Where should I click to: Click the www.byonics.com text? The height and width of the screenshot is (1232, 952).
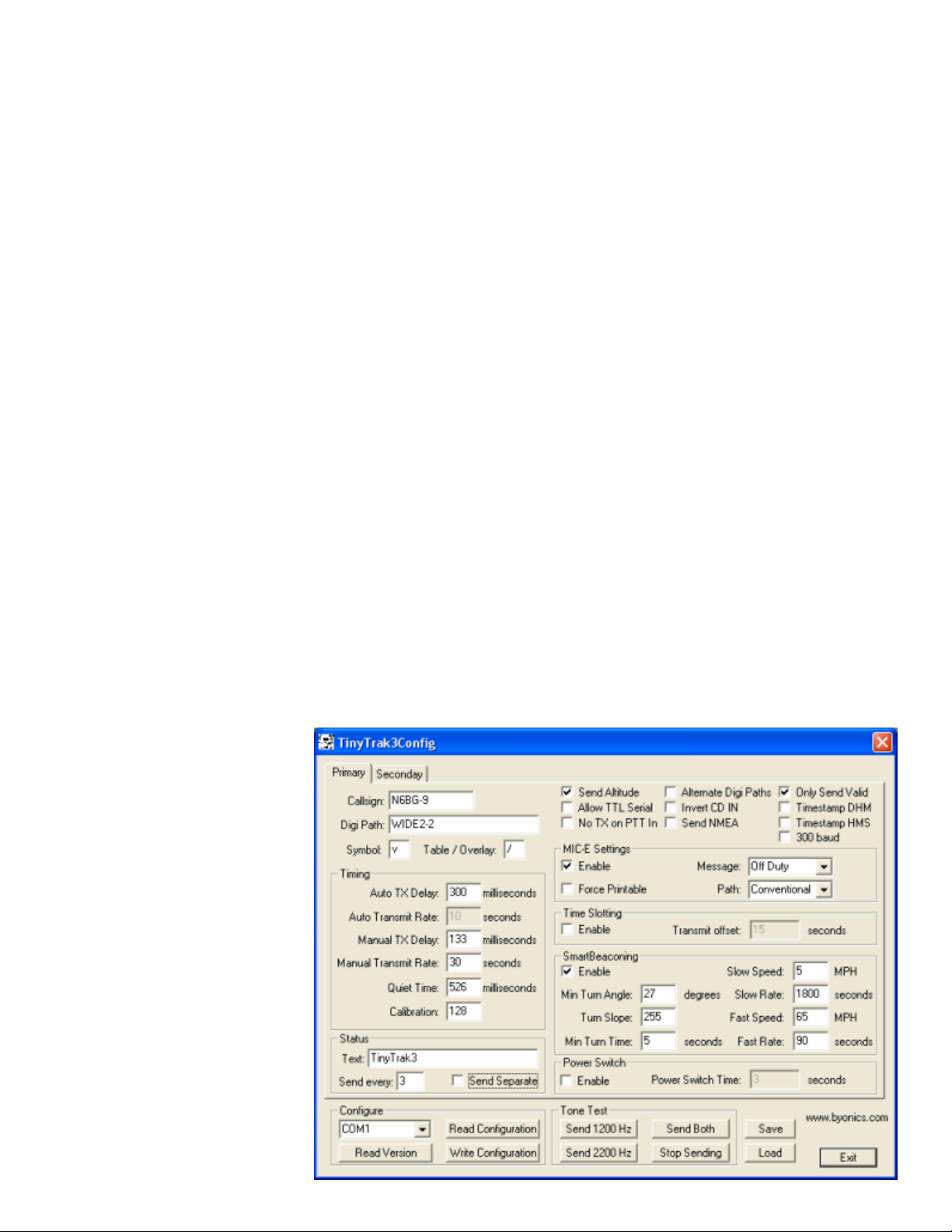(846, 1118)
